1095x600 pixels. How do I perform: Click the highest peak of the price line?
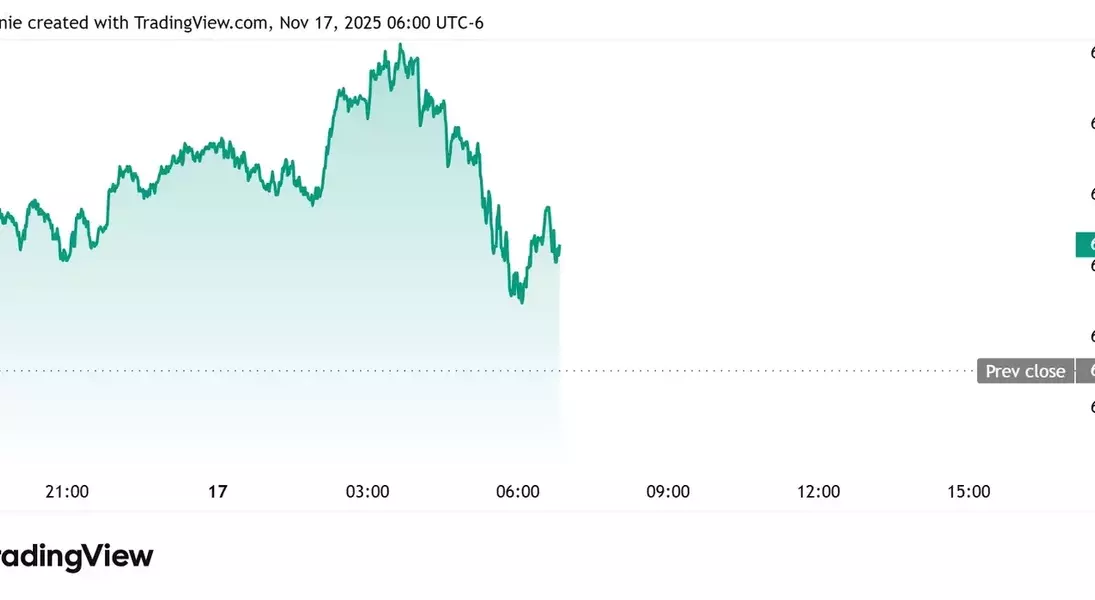(x=401, y=45)
